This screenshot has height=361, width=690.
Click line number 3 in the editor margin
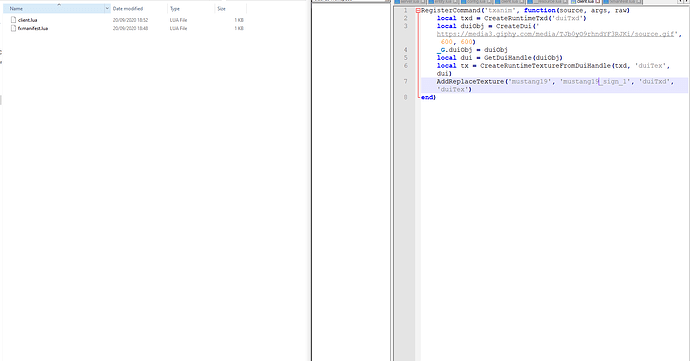pos(405,26)
